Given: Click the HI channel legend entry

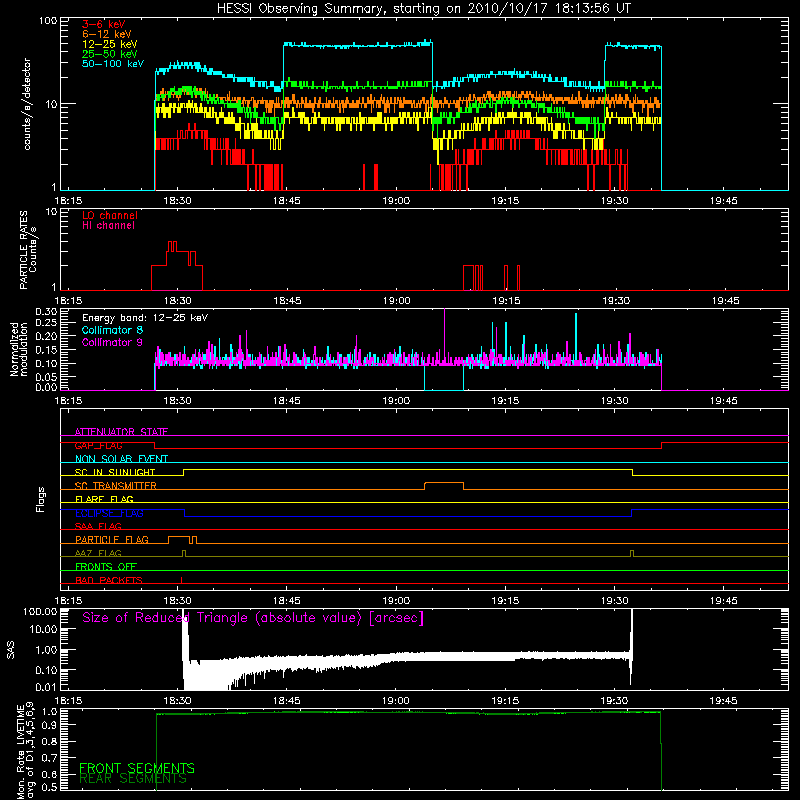Looking at the screenshot, I should [108, 226].
